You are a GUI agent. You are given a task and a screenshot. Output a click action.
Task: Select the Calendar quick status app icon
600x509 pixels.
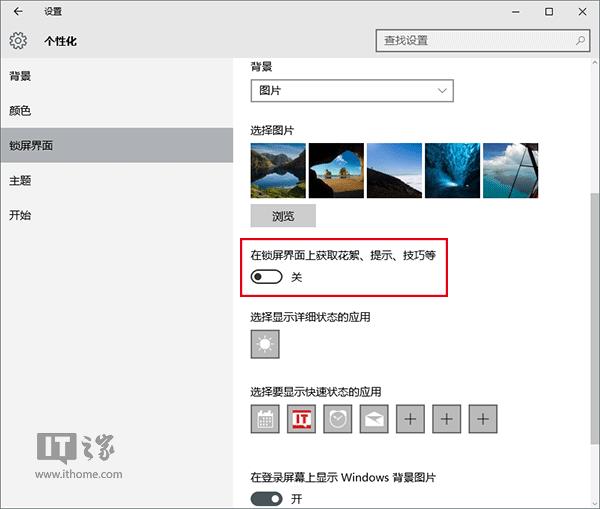[x=265, y=420]
